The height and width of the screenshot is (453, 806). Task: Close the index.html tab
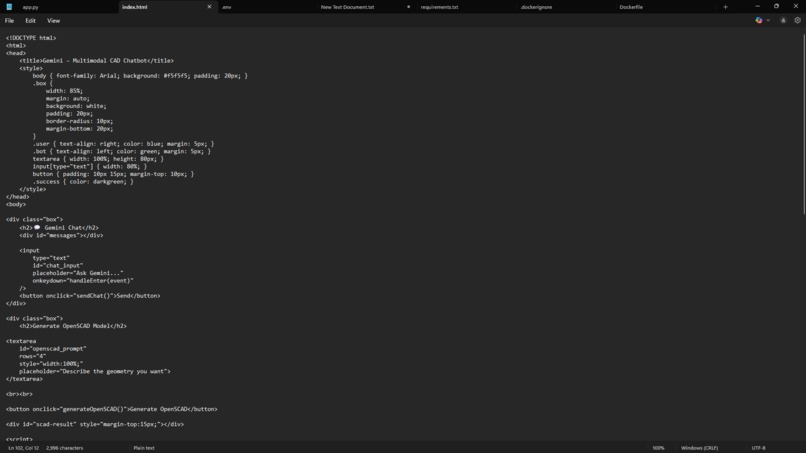pos(209,7)
